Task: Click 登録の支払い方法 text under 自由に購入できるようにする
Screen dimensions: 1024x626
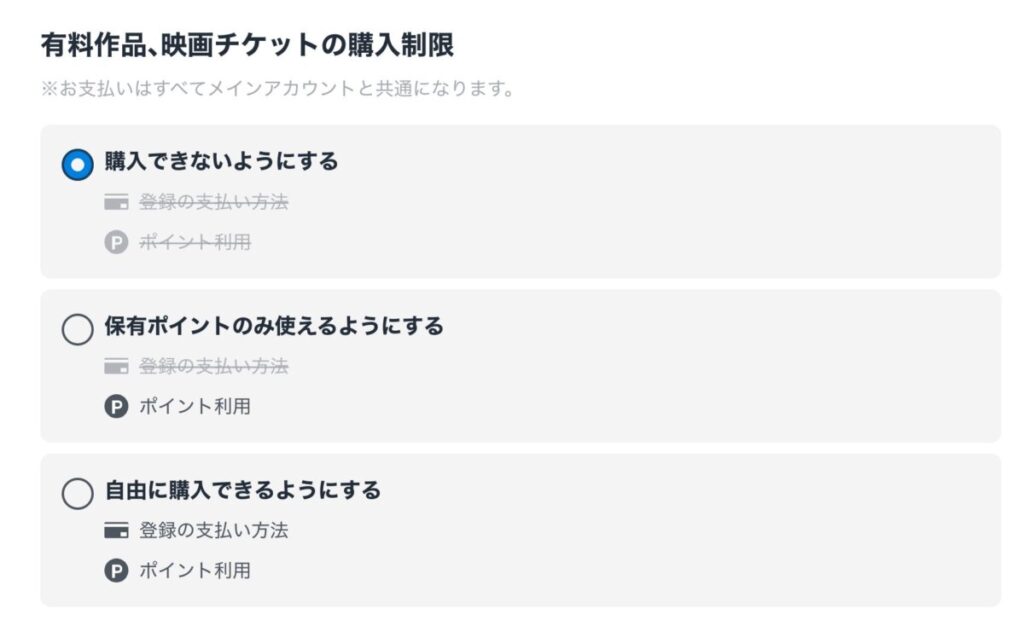Action: pos(214,531)
